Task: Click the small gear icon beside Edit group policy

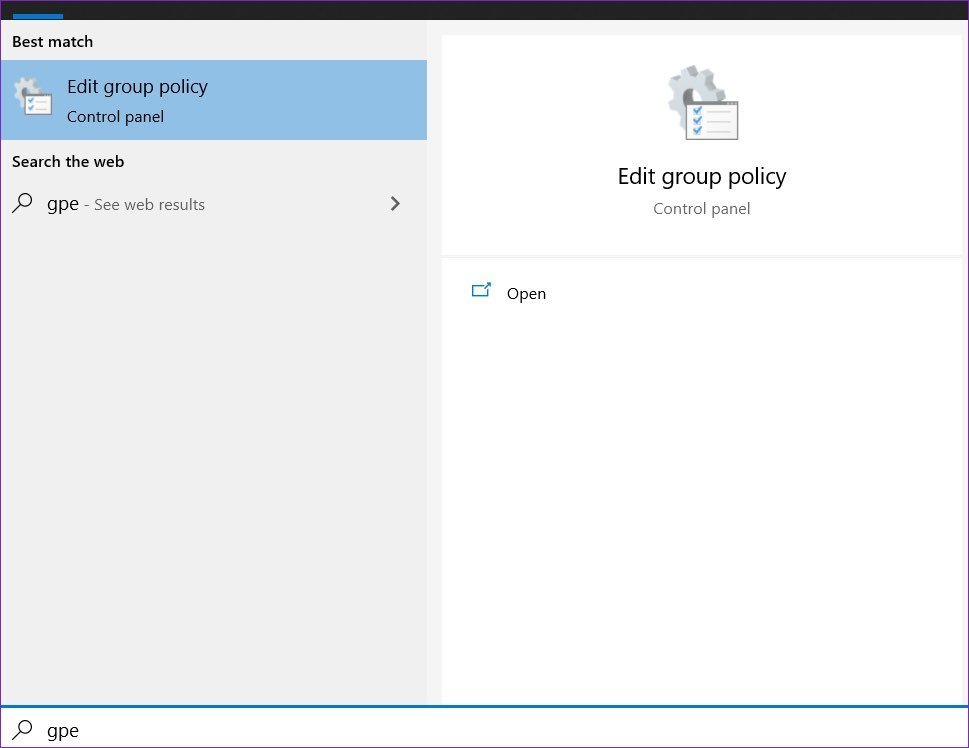Action: 33,97
